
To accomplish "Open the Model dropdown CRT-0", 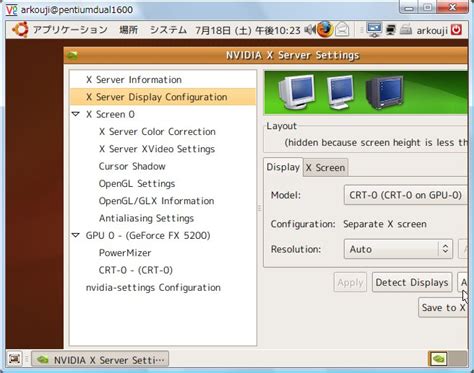I will [x=405, y=195].
